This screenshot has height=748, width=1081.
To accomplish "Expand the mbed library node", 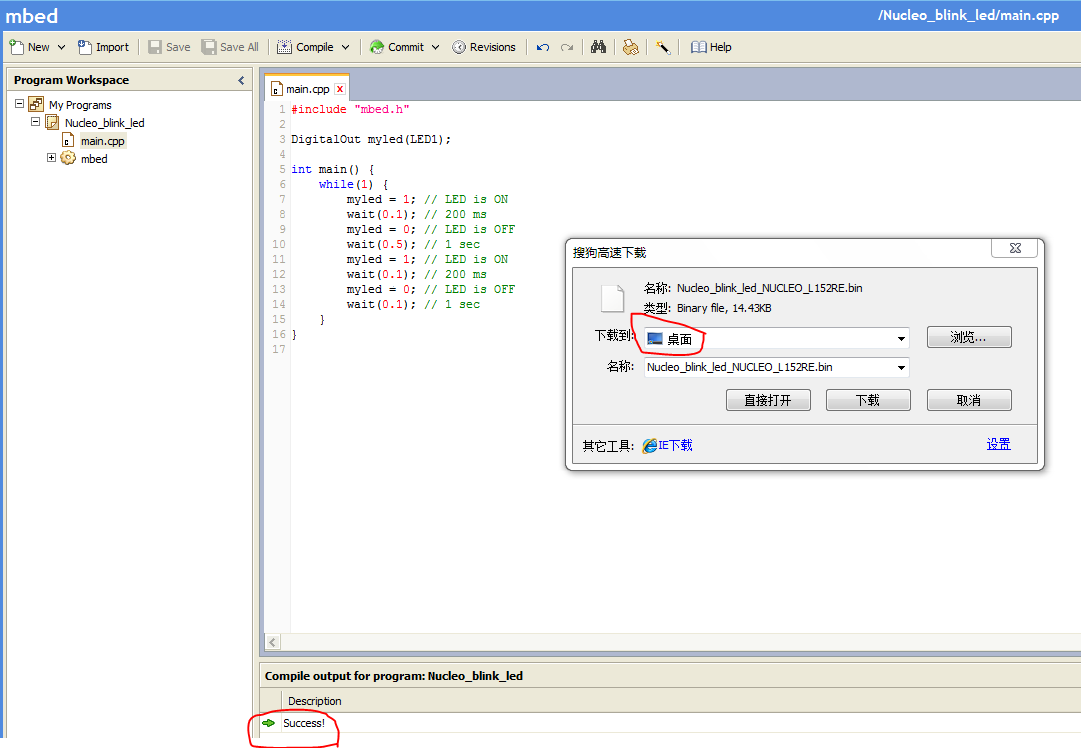I will tap(51, 158).
